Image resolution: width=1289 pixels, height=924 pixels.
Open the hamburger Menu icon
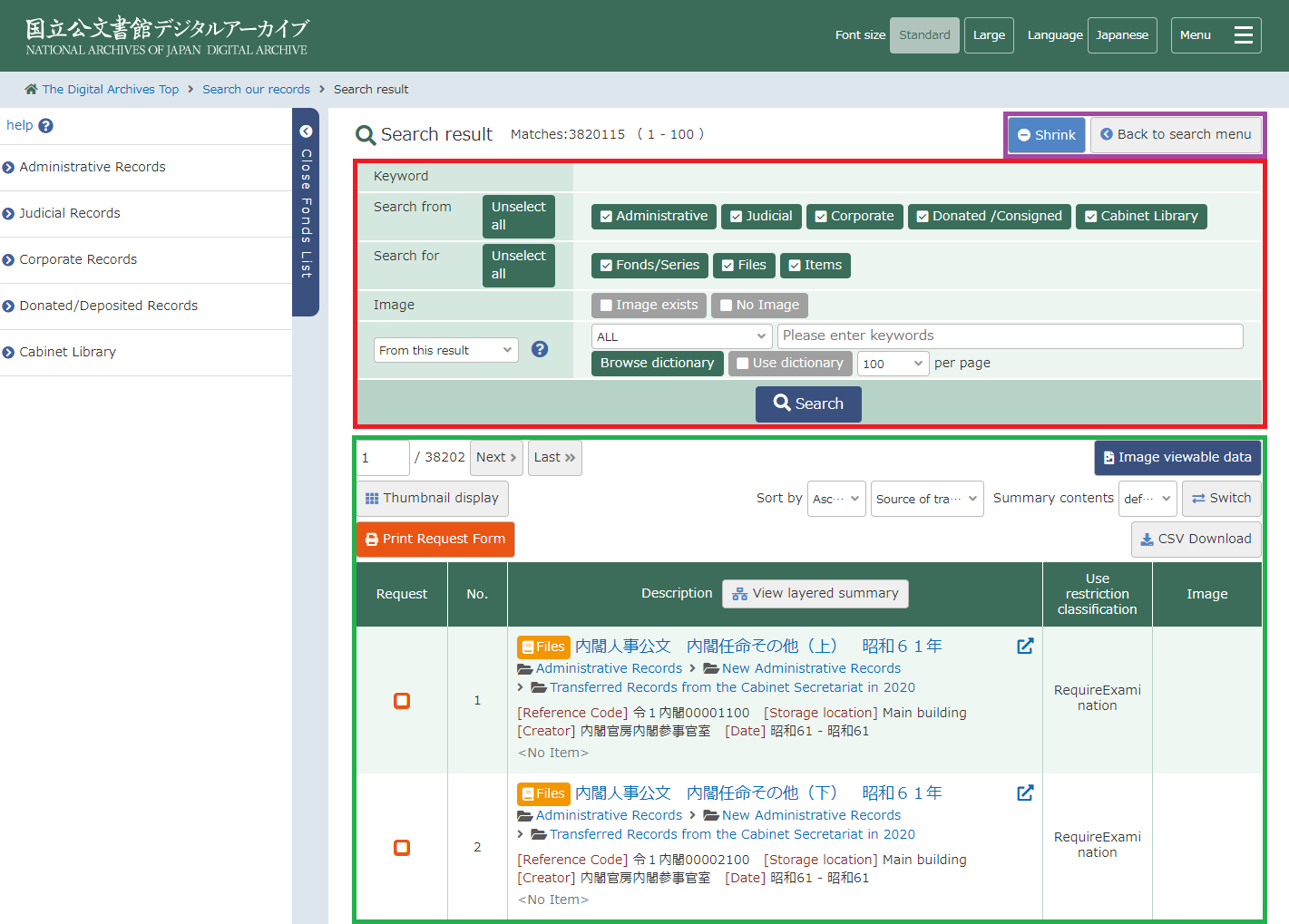point(1243,35)
